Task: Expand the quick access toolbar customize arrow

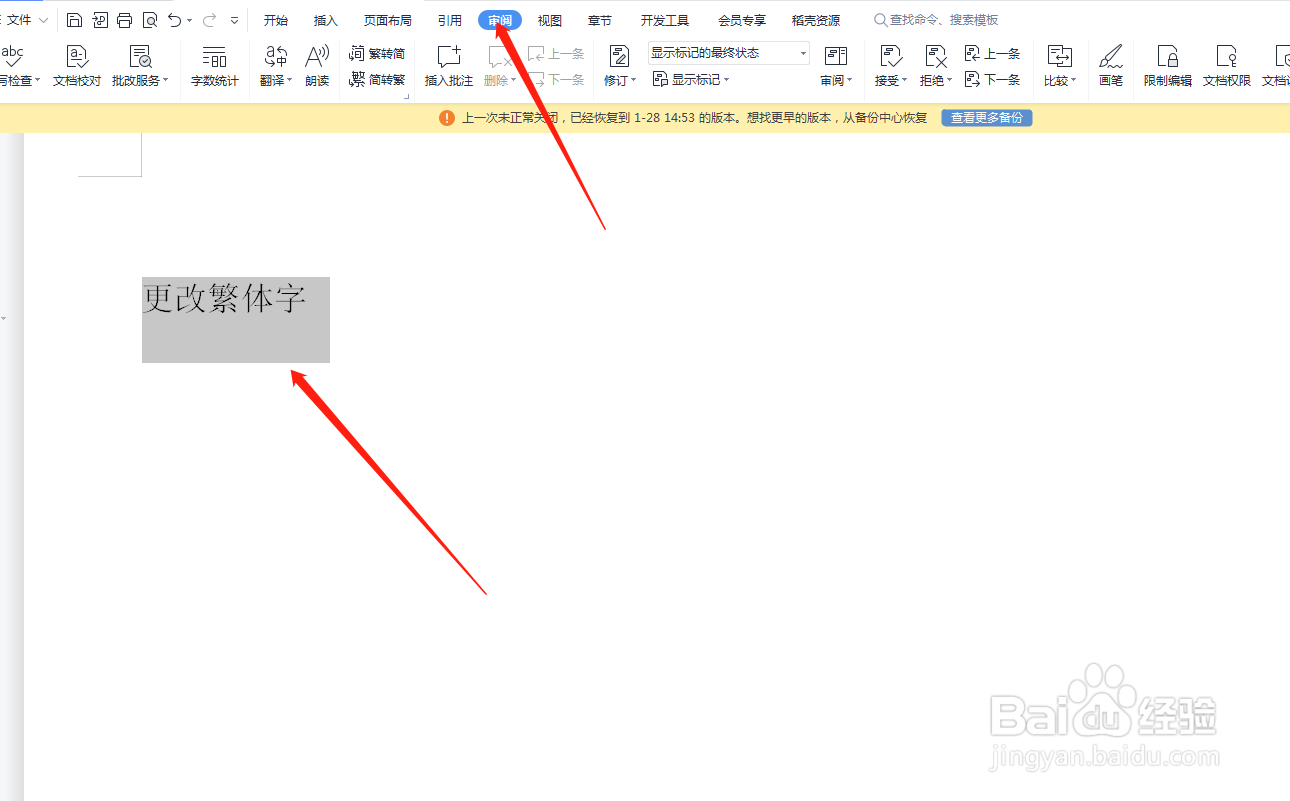Action: pos(234,20)
